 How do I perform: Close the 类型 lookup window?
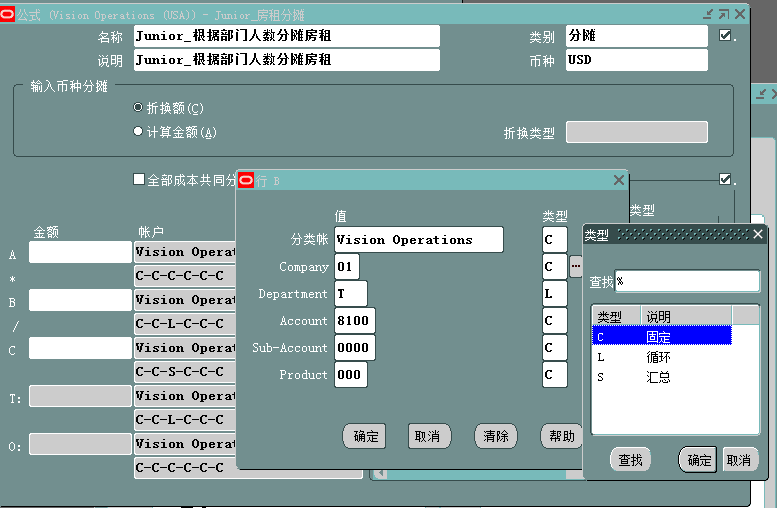pyautogui.click(x=758, y=234)
